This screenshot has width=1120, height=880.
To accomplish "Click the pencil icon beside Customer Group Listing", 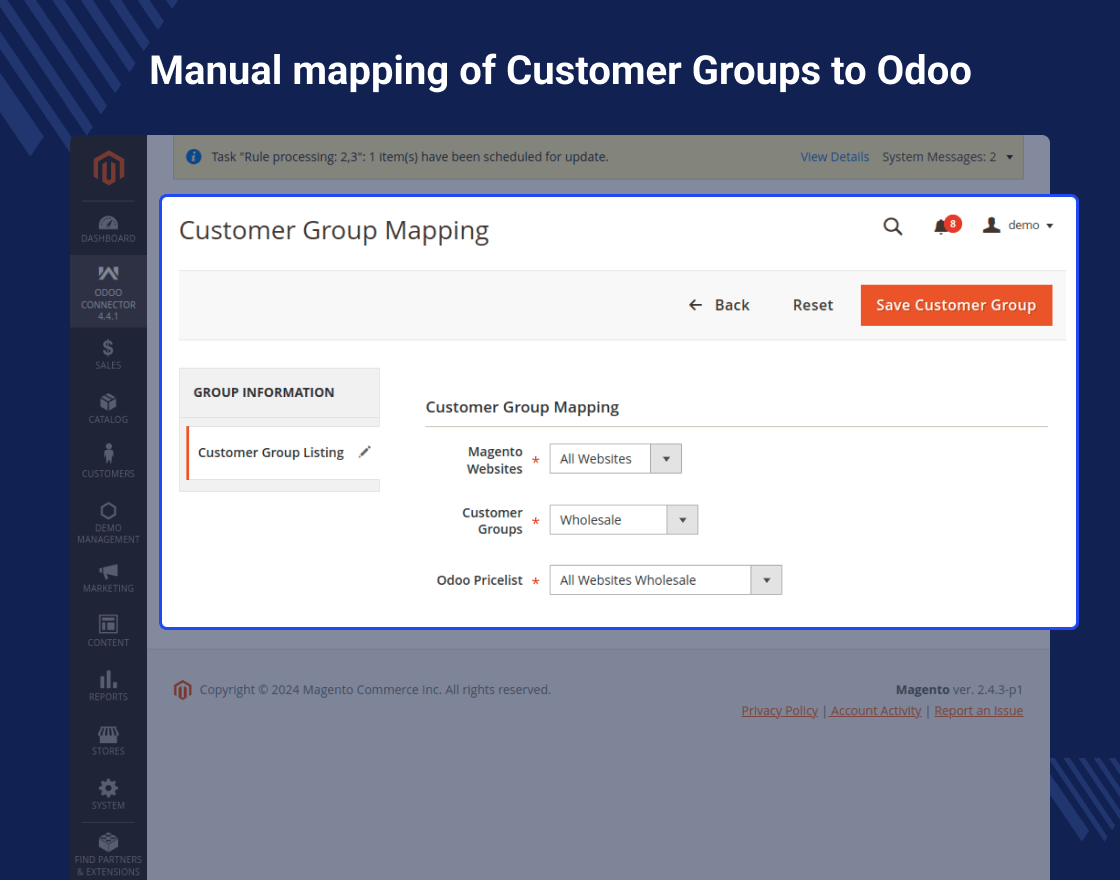I will coord(365,451).
